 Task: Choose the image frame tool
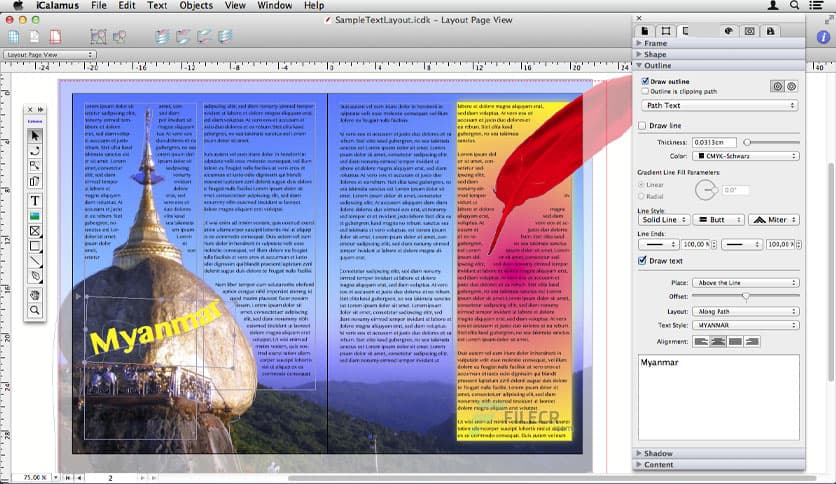(x=35, y=216)
